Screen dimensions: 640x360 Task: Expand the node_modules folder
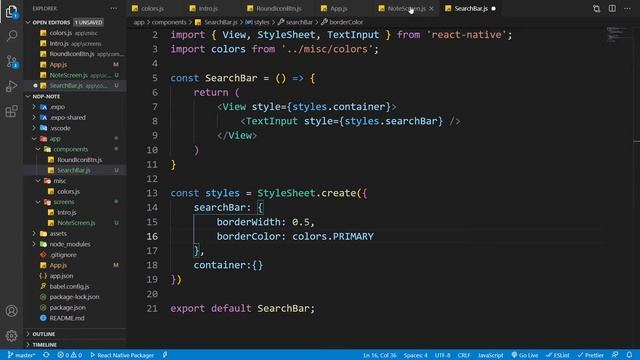tap(70, 244)
